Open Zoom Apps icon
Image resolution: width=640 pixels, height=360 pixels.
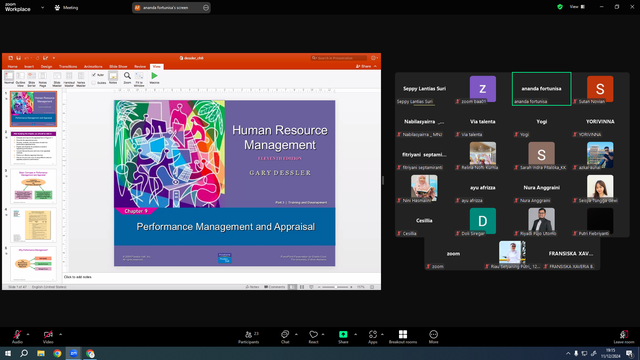coord(373,334)
